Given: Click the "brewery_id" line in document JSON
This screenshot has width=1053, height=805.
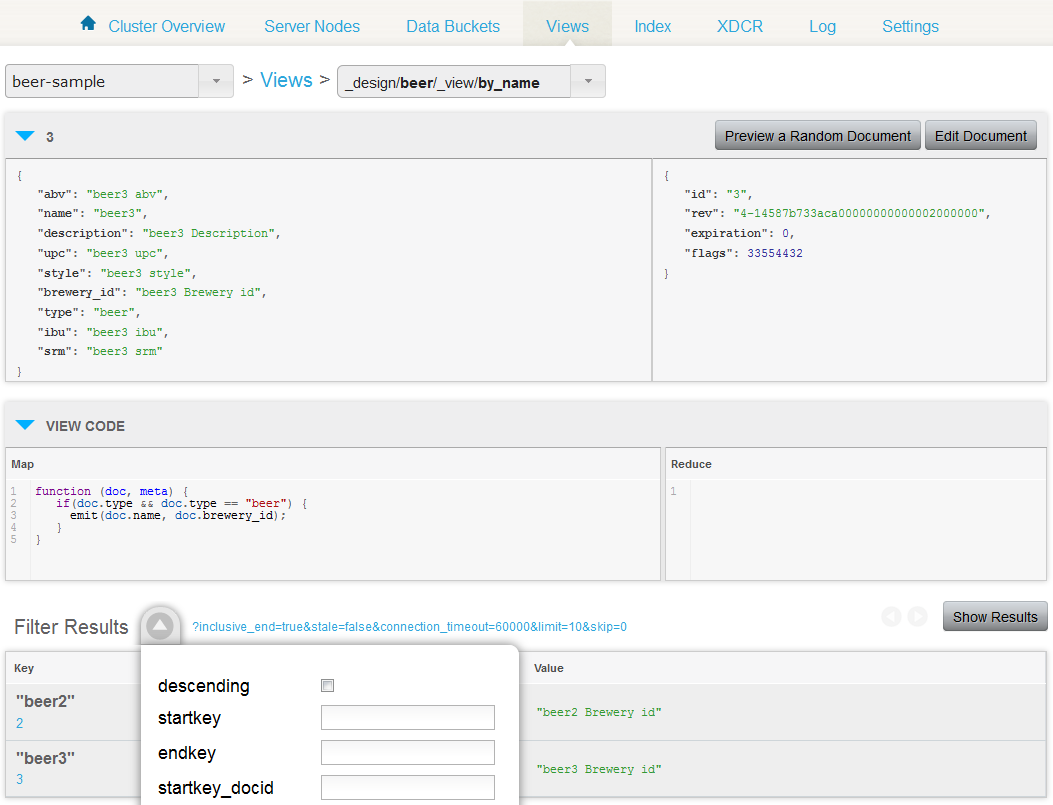Looking at the screenshot, I should [x=152, y=292].
